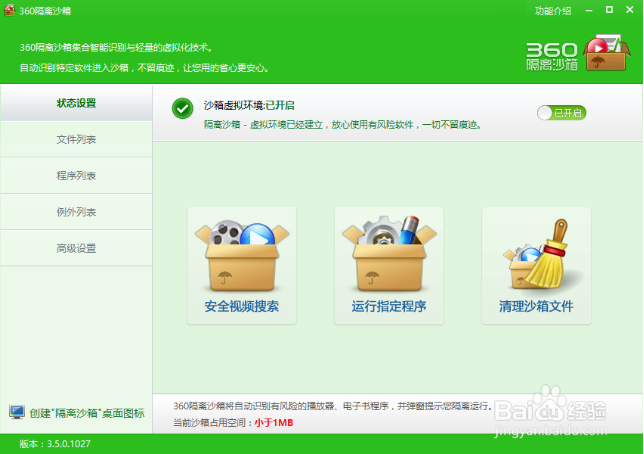644x454 pixels.
Task: Maximize the 360隔离沙箱 window
Action: pos(610,10)
